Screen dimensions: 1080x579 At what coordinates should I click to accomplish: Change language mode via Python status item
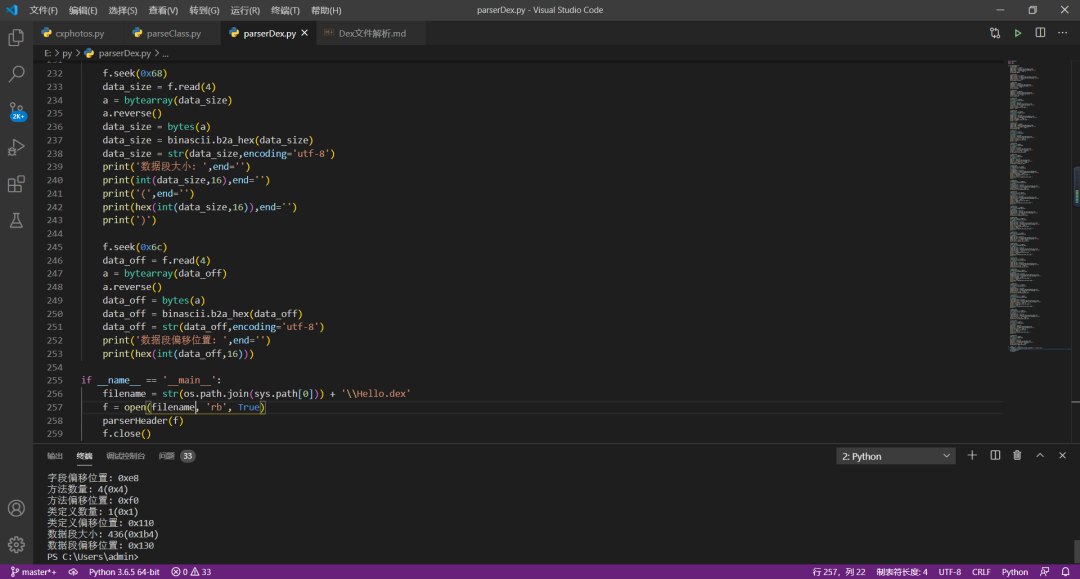pyautogui.click(x=1015, y=572)
